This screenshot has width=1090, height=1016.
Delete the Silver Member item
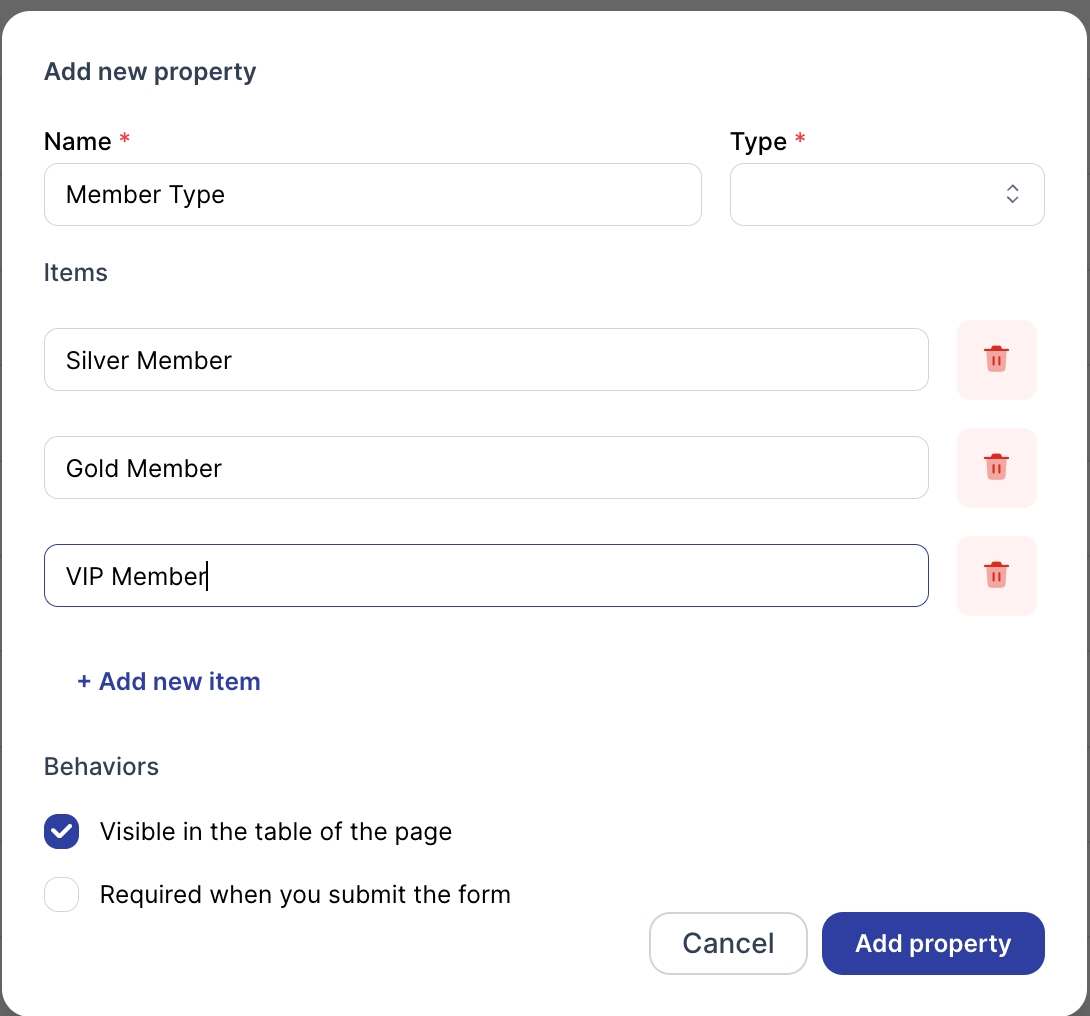pos(996,360)
